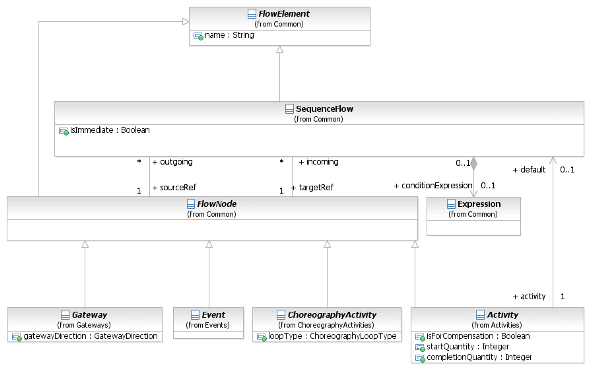The height and width of the screenshot is (371, 598).
Task: Select the FlowElement class title
Action: [x=284, y=14]
